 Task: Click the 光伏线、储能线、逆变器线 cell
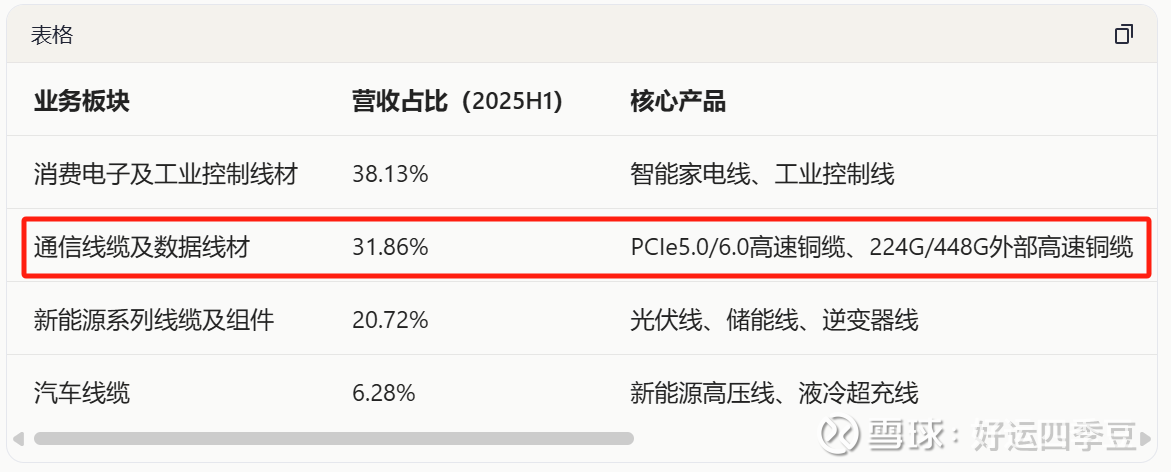pos(774,320)
